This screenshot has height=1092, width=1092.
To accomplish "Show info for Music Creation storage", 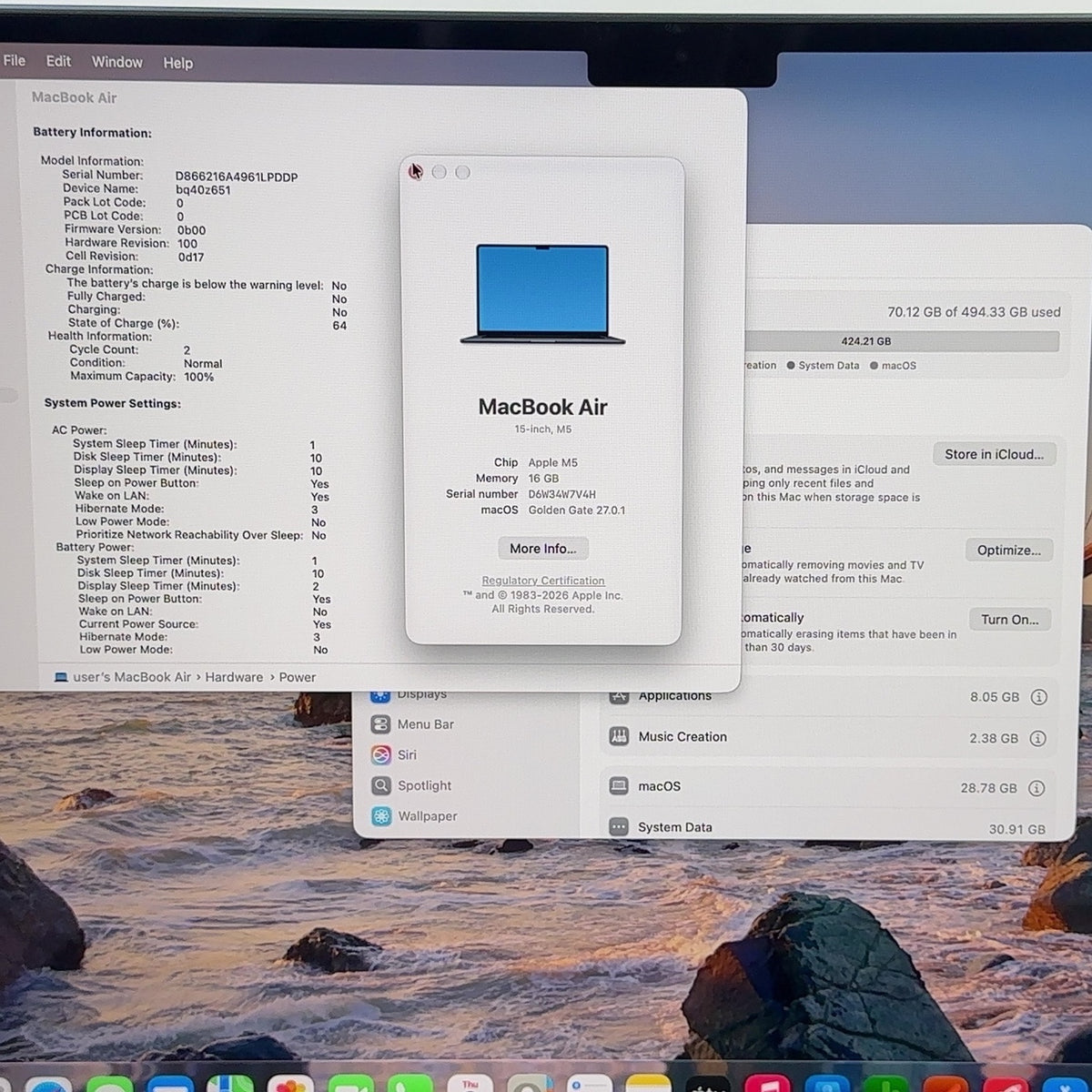I will click(x=1037, y=738).
